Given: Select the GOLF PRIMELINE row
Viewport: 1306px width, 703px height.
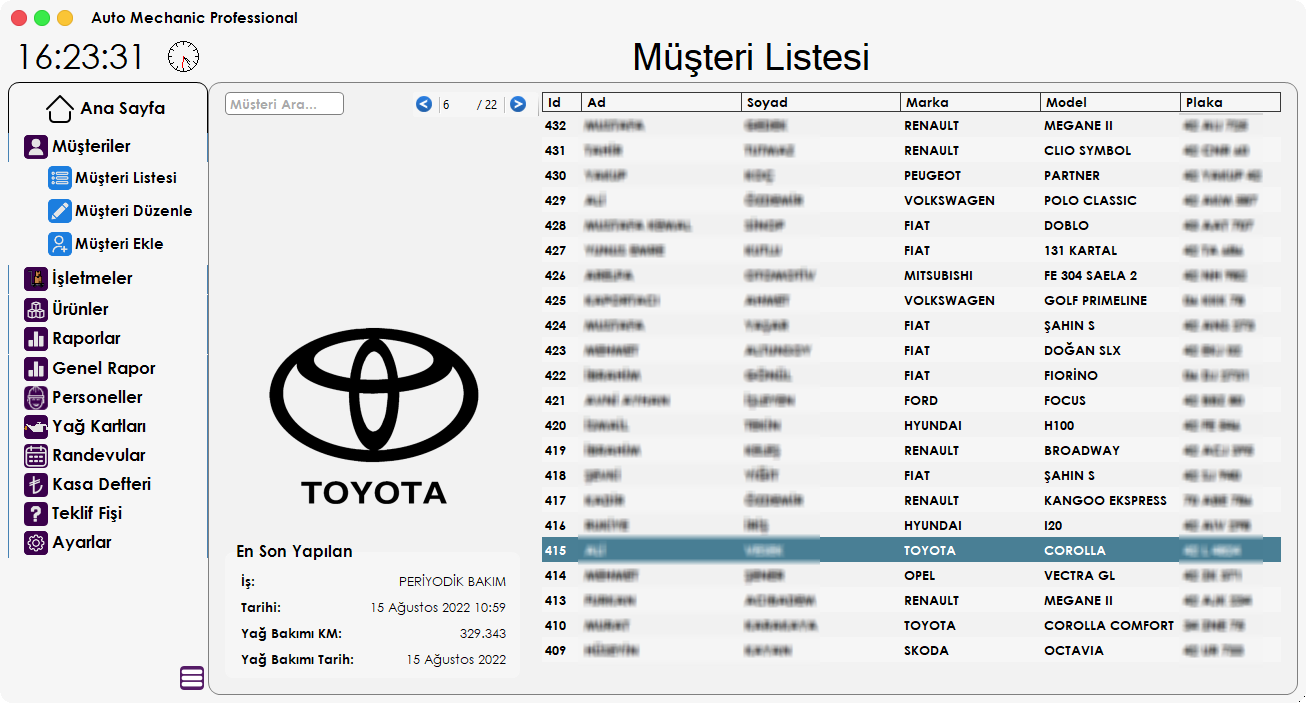Looking at the screenshot, I should [911, 301].
